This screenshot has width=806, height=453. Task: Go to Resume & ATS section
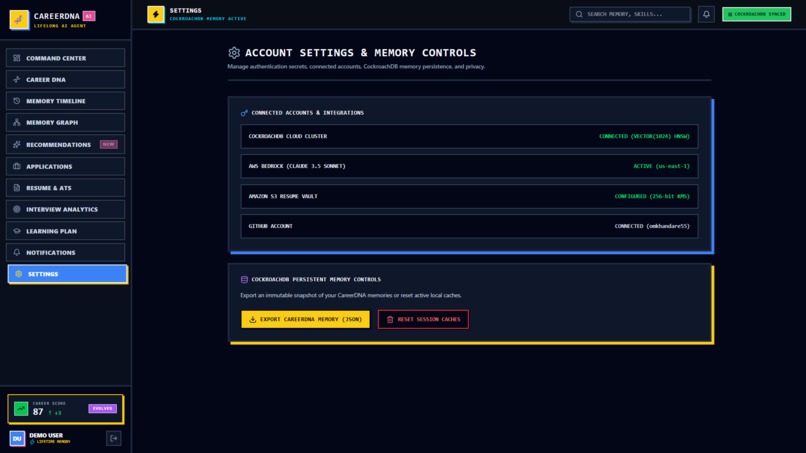tap(65, 188)
